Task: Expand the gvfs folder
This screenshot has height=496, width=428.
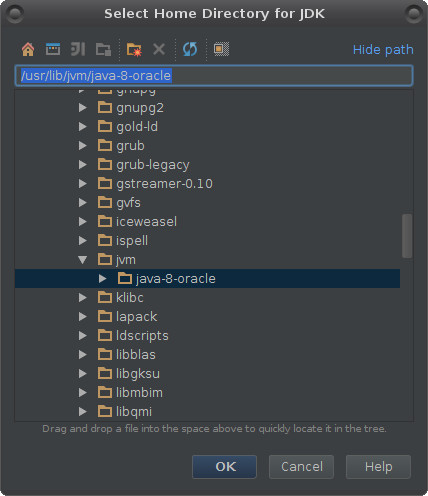Action: pos(83,203)
